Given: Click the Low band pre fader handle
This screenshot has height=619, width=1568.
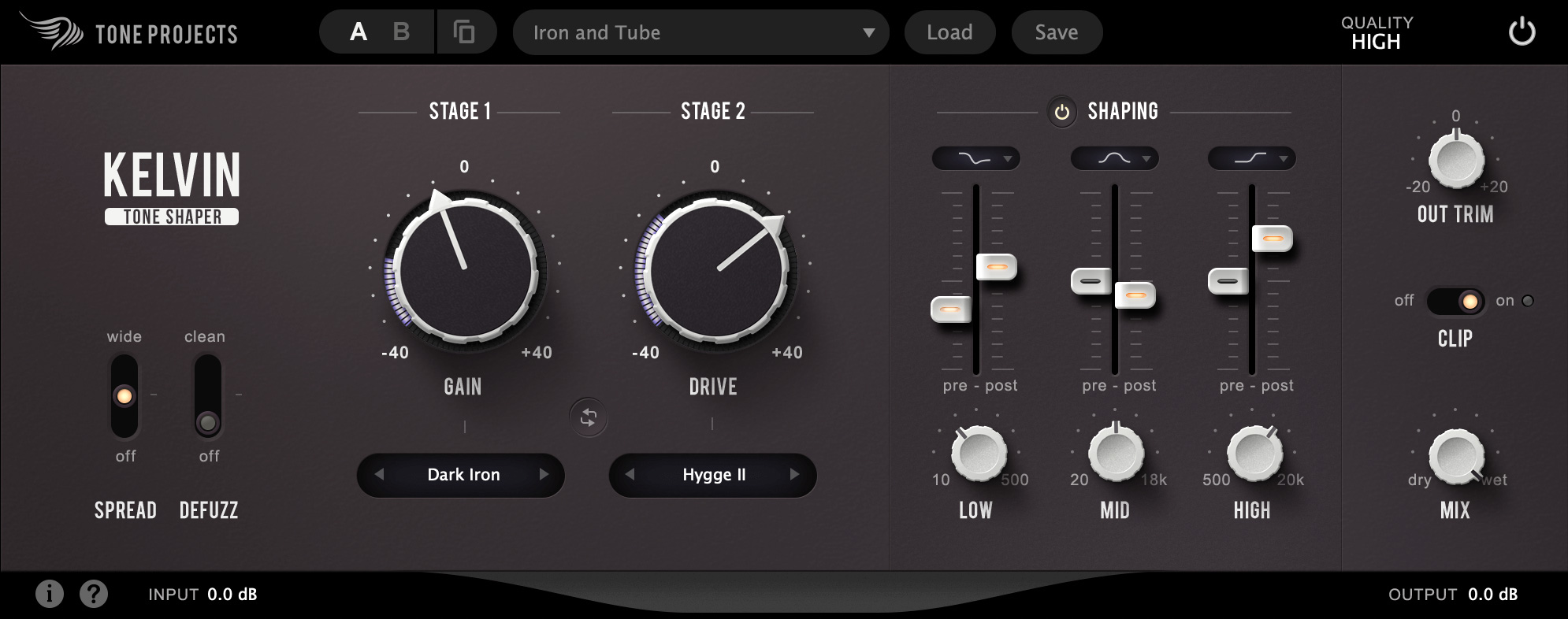Looking at the screenshot, I should 951,309.
